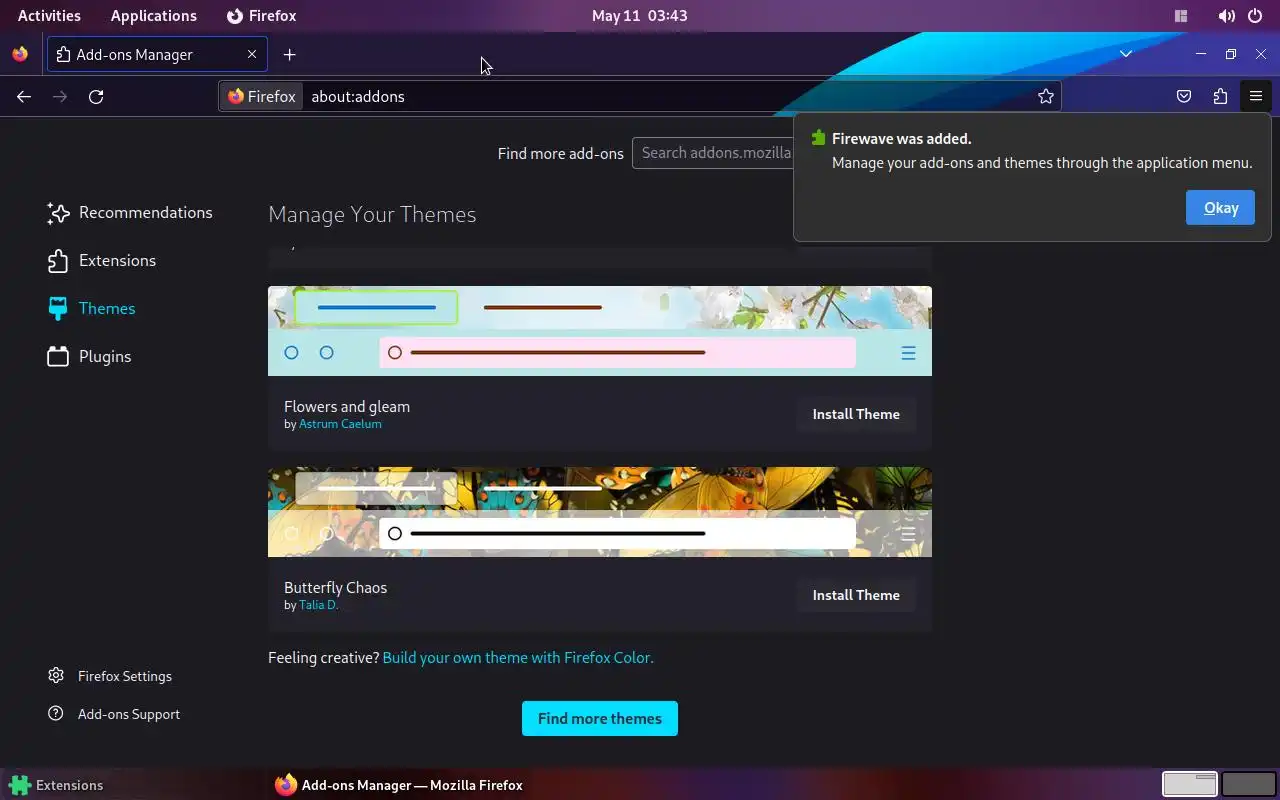Open the Plugins sidebar category

[89, 356]
